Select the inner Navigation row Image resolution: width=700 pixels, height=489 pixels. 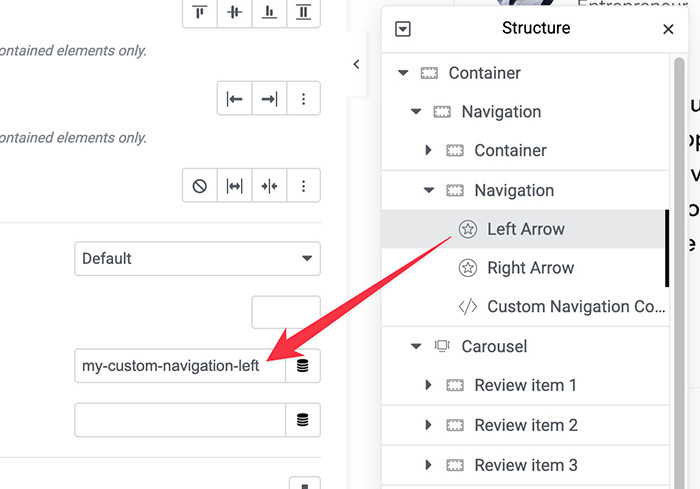point(525,191)
